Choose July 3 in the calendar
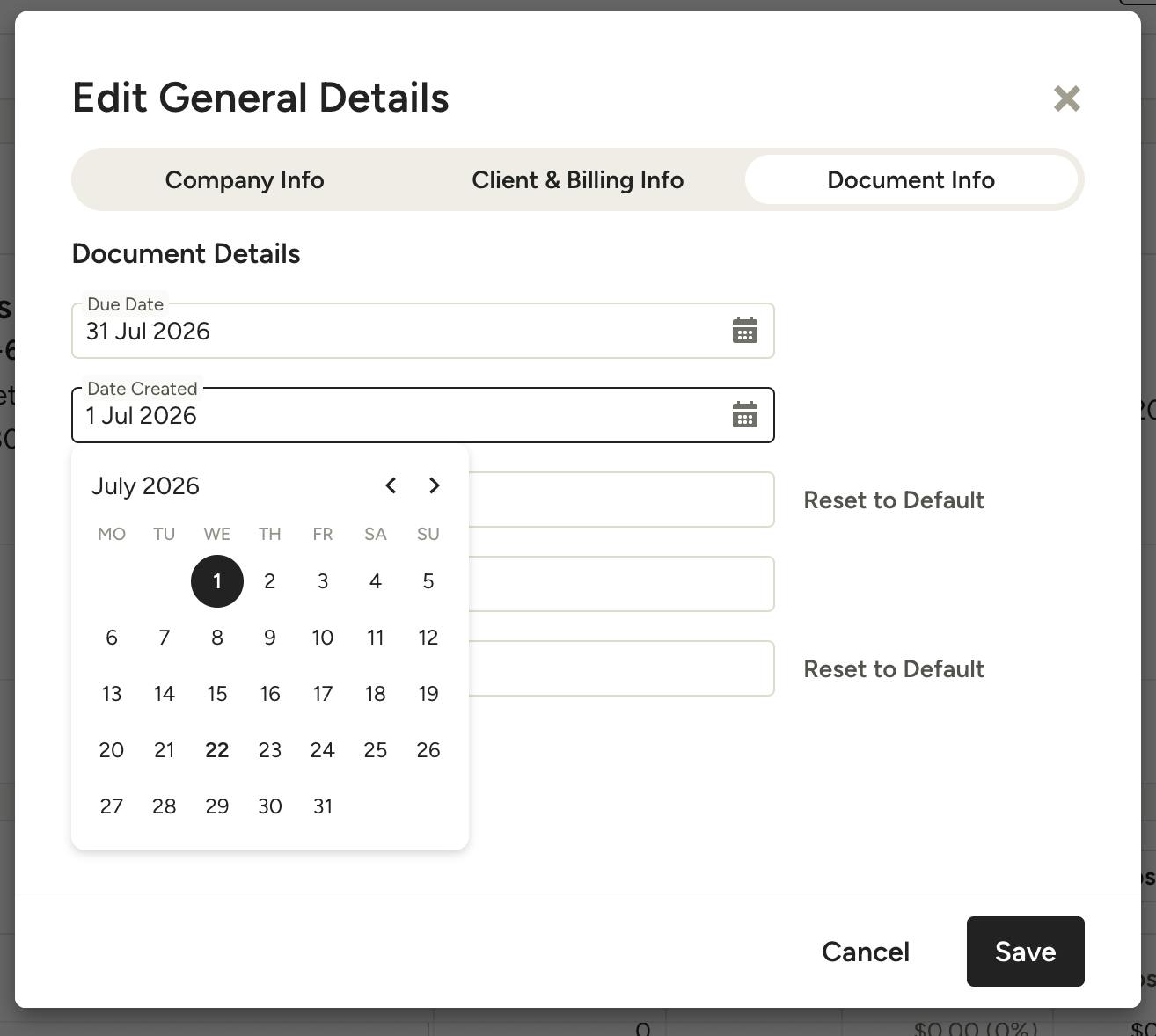 pyautogui.click(x=323, y=581)
